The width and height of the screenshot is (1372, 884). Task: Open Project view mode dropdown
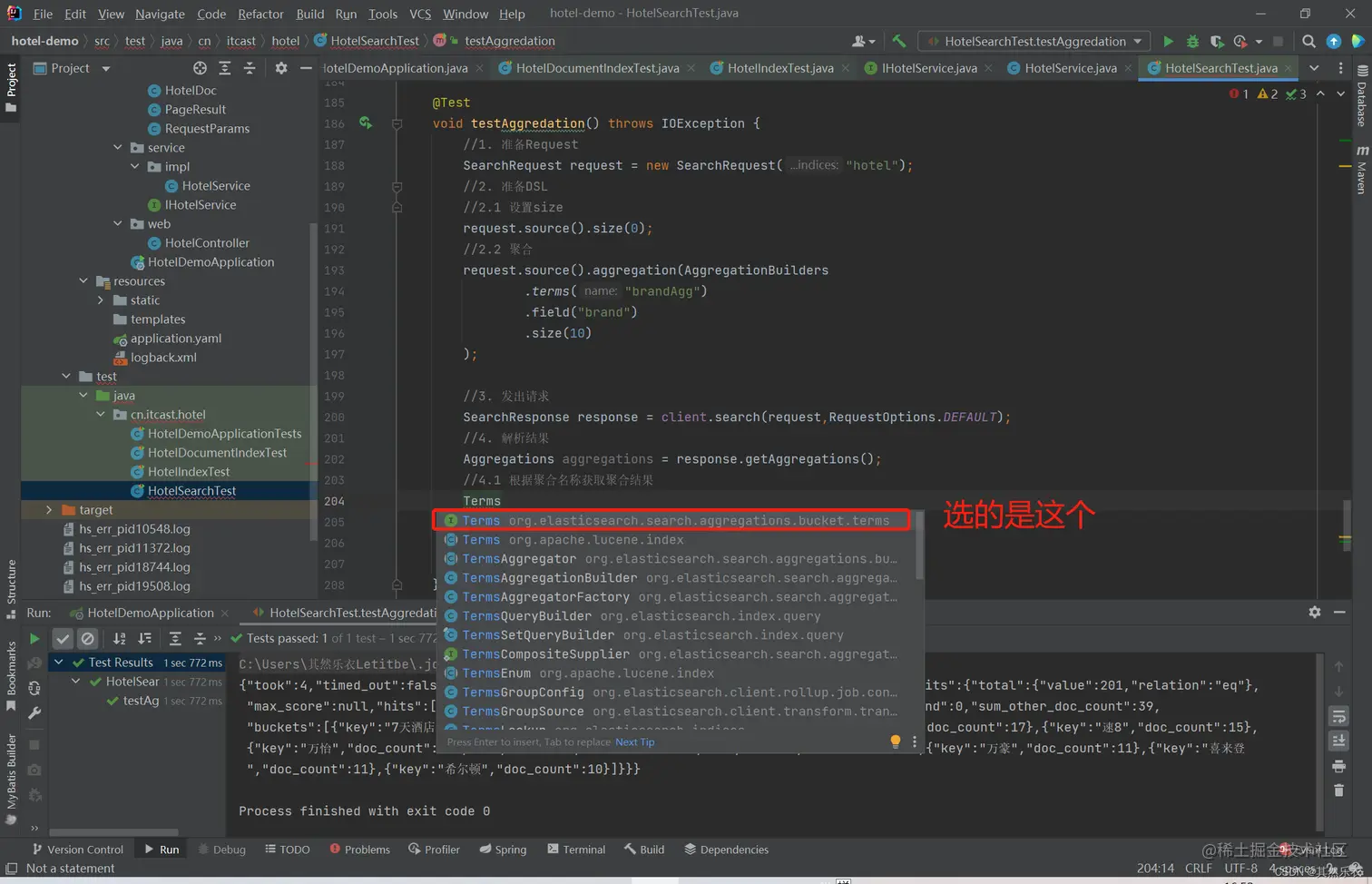105,68
